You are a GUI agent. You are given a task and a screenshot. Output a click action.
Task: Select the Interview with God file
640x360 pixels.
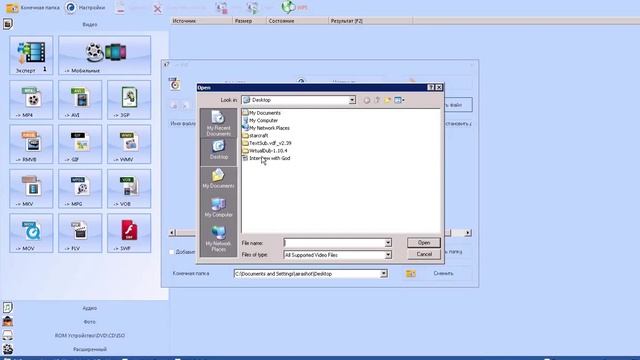point(266,158)
